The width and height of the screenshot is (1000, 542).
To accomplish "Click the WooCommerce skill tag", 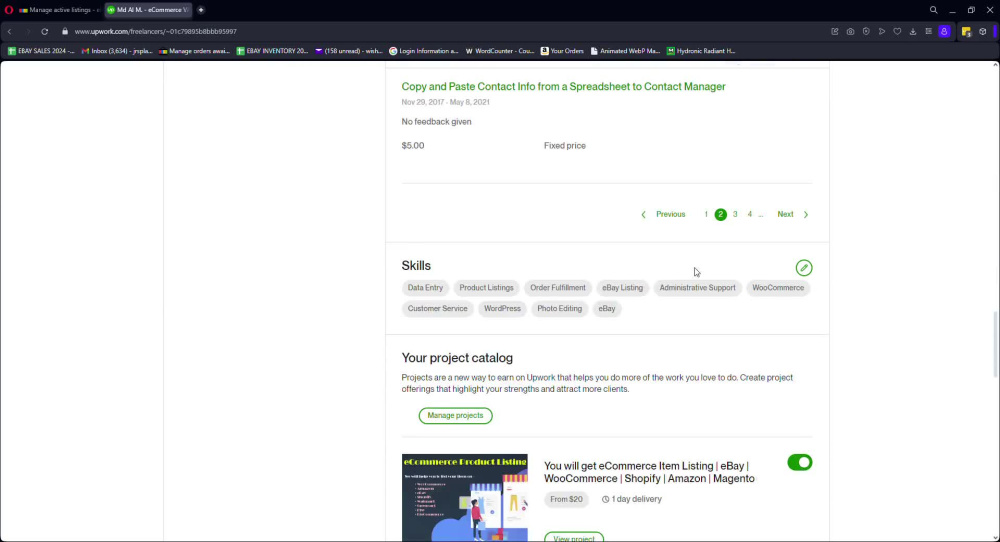I will pyautogui.click(x=777, y=288).
